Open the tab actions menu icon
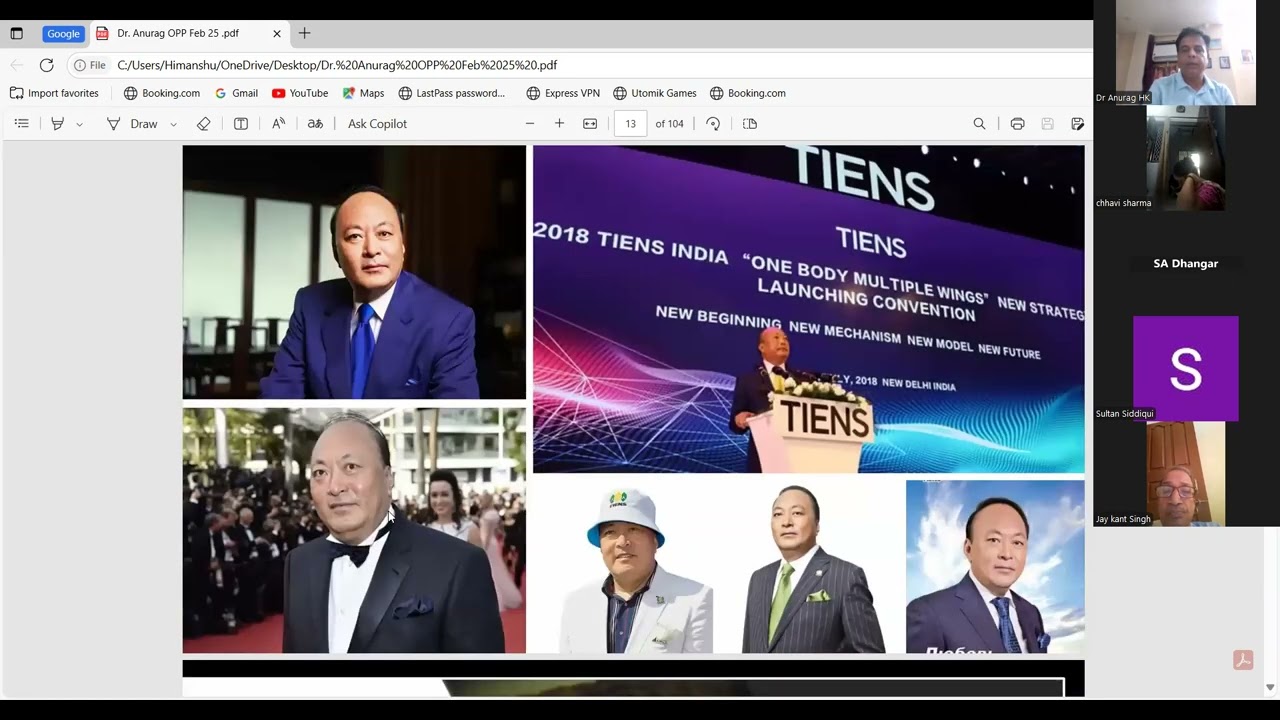The width and height of the screenshot is (1280, 720). (16, 33)
